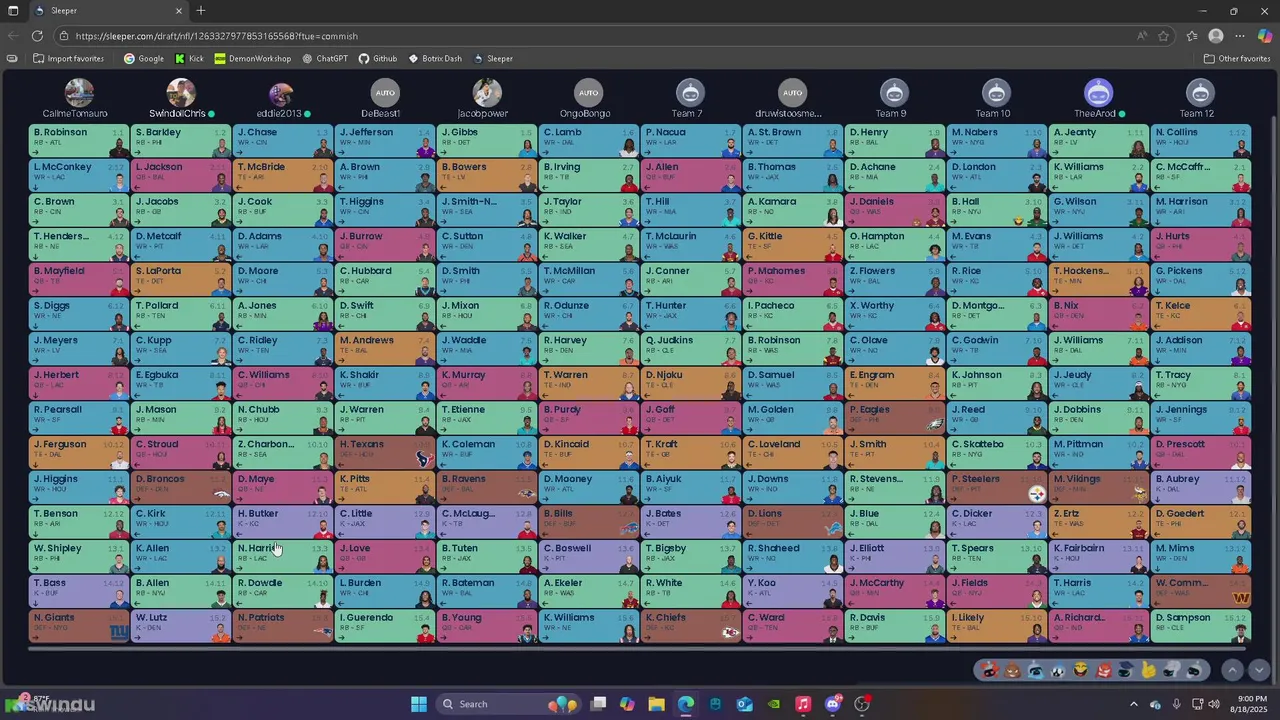Open the Other favorites folder

click(1237, 58)
